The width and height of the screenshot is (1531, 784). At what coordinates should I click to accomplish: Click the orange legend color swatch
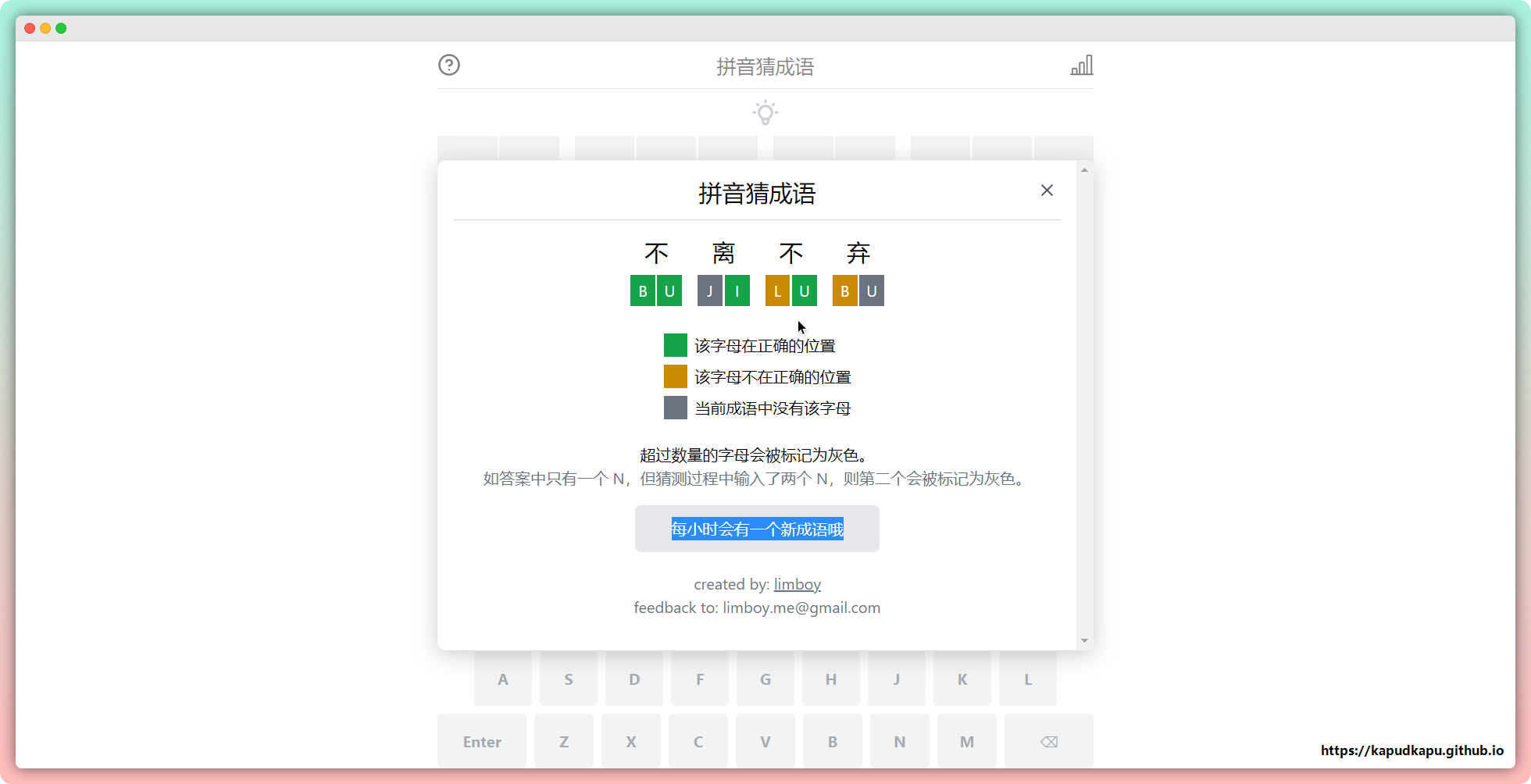675,376
